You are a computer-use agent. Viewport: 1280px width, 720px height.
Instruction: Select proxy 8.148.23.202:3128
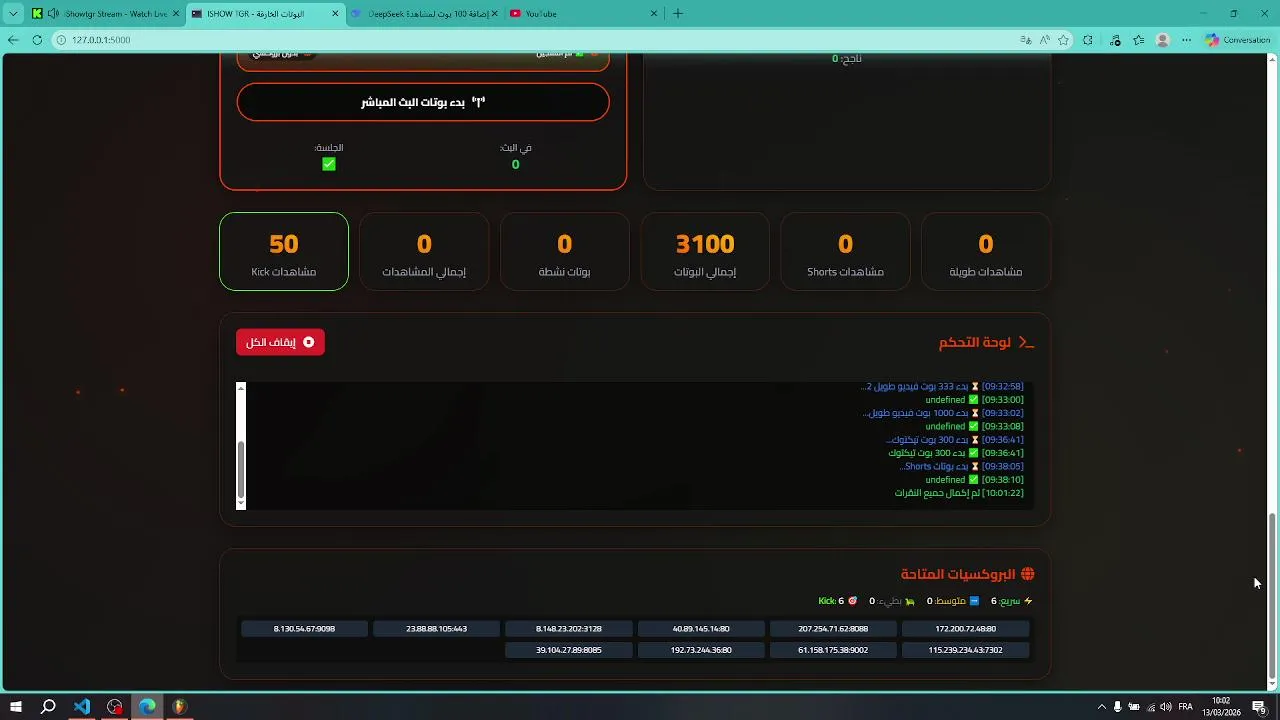(569, 629)
